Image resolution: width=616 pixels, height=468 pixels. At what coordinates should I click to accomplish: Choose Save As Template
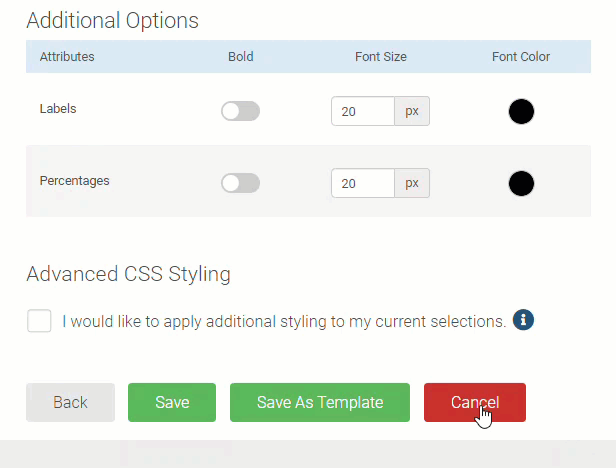[x=320, y=402]
